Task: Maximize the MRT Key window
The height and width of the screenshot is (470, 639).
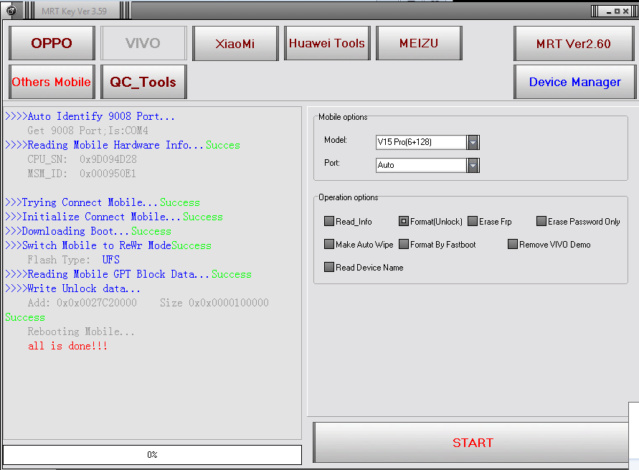Action: (617, 11)
